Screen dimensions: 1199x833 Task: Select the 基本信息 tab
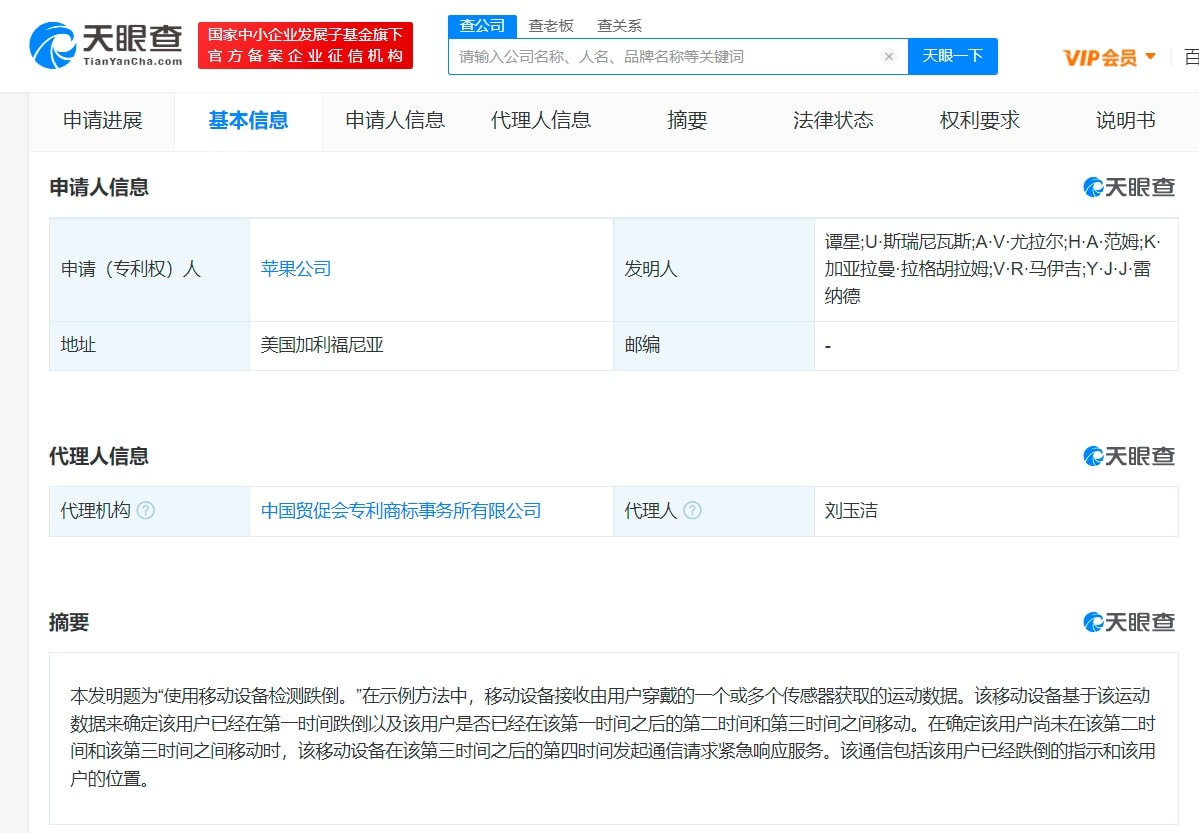tap(249, 121)
